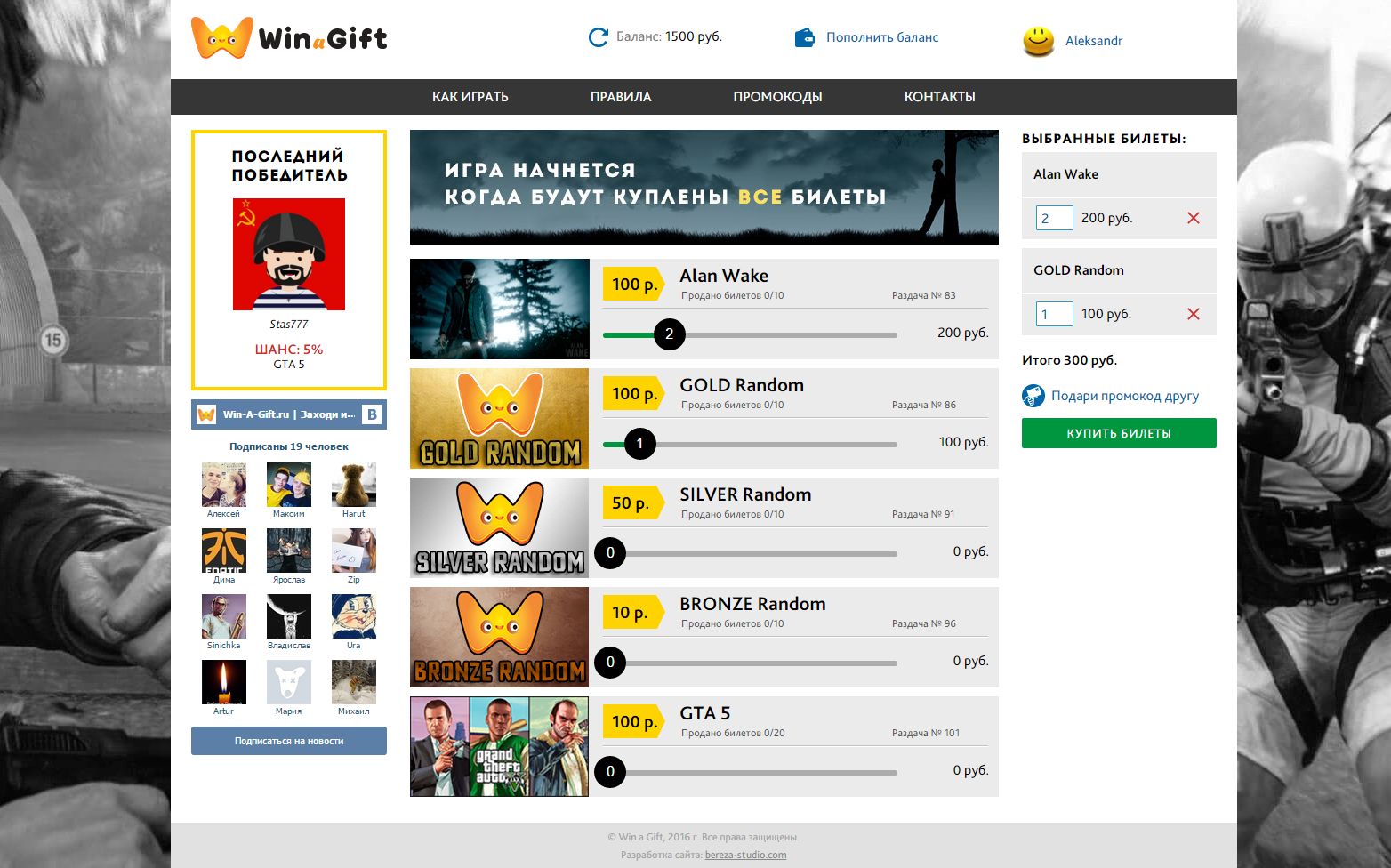The width and height of the screenshot is (1391, 868).
Task: Open the КАК ИГРАТЬ menu item
Action: (470, 96)
